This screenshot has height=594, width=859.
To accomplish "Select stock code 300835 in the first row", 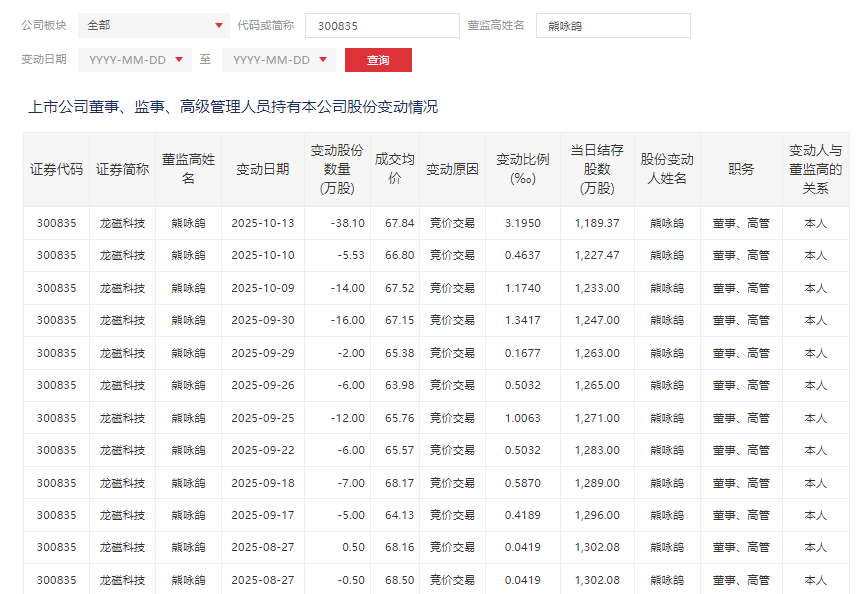I will pos(55,223).
